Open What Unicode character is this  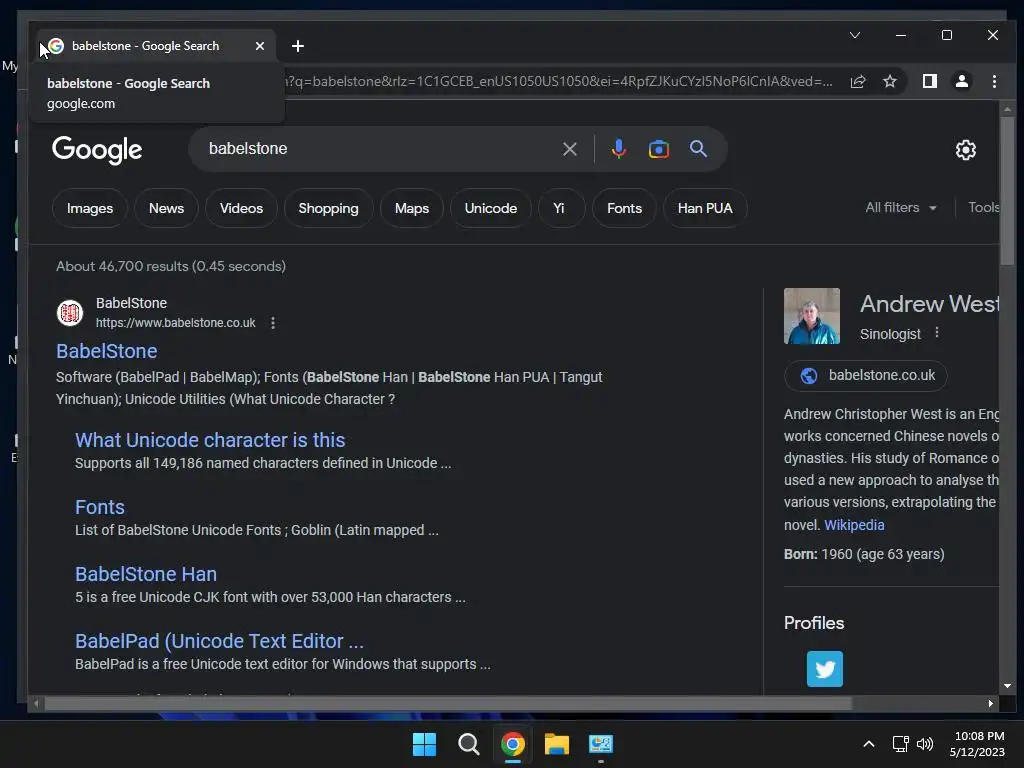(210, 440)
